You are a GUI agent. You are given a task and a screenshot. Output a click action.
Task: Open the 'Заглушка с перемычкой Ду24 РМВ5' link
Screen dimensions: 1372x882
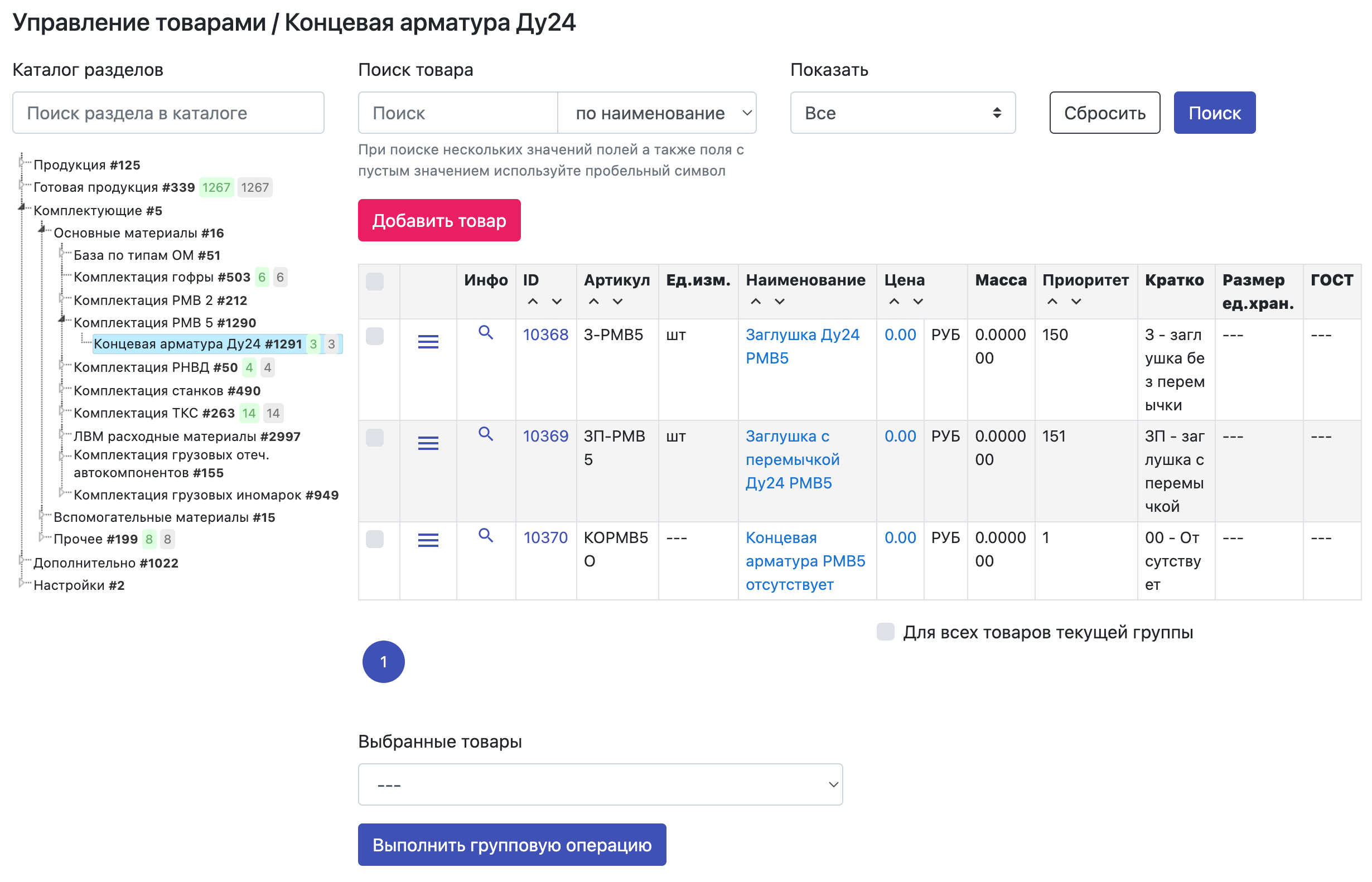pos(792,459)
